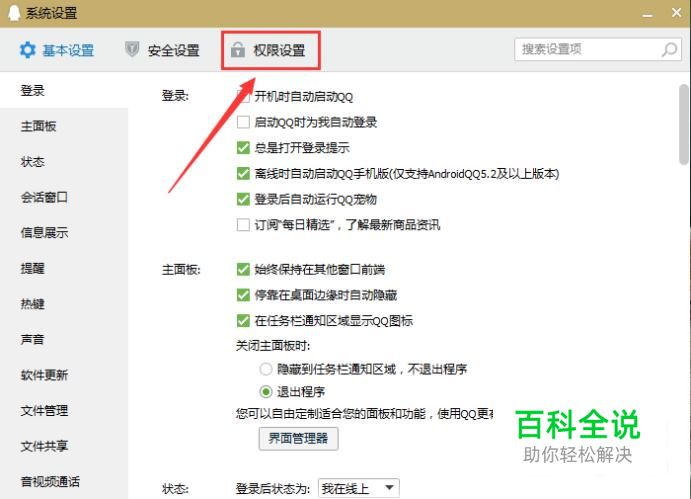This screenshot has width=691, height=499.
Task: Close the 系统设置 window
Action: pos(677,13)
